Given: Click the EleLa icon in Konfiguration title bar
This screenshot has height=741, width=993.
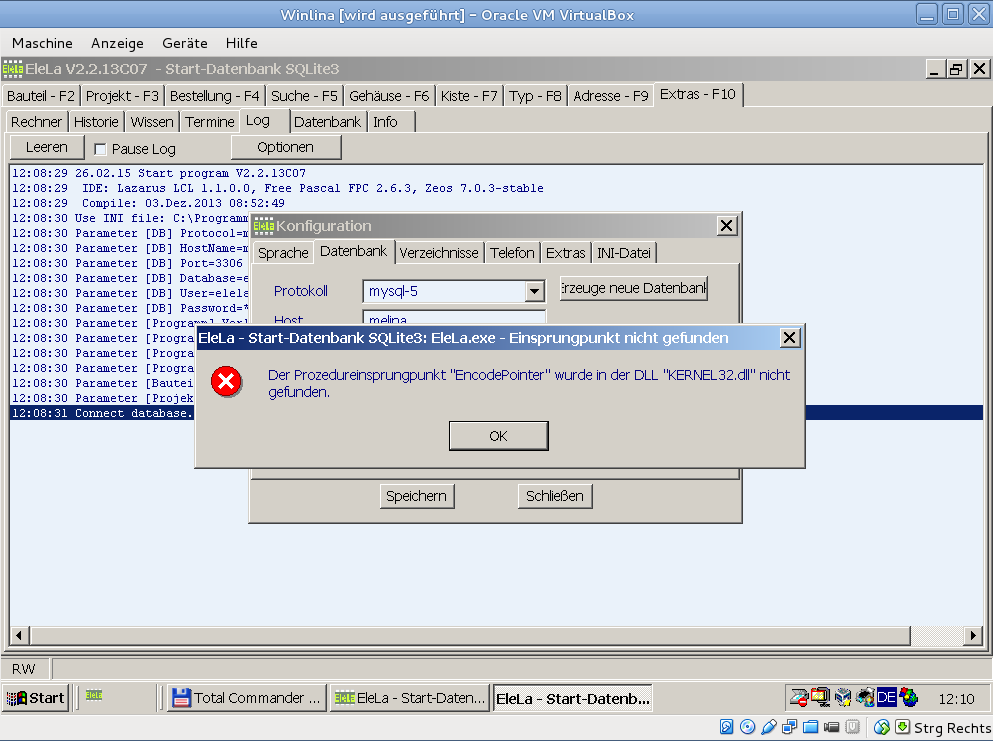Looking at the screenshot, I should tap(263, 226).
